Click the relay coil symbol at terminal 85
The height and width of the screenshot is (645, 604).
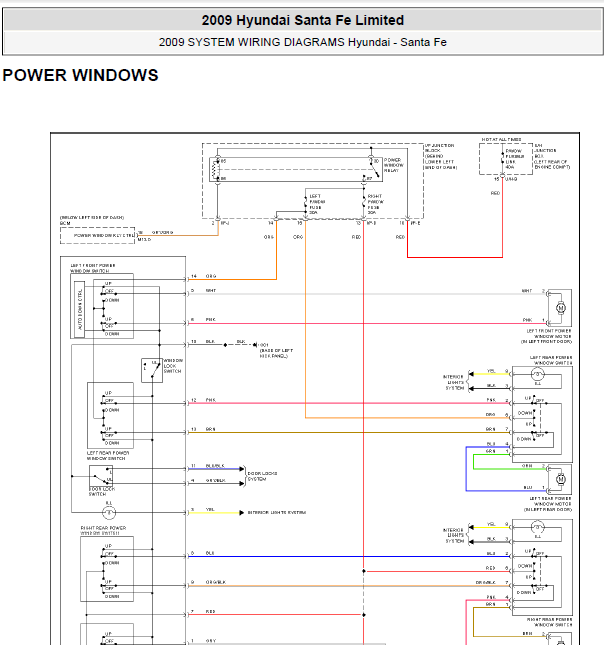(214, 169)
